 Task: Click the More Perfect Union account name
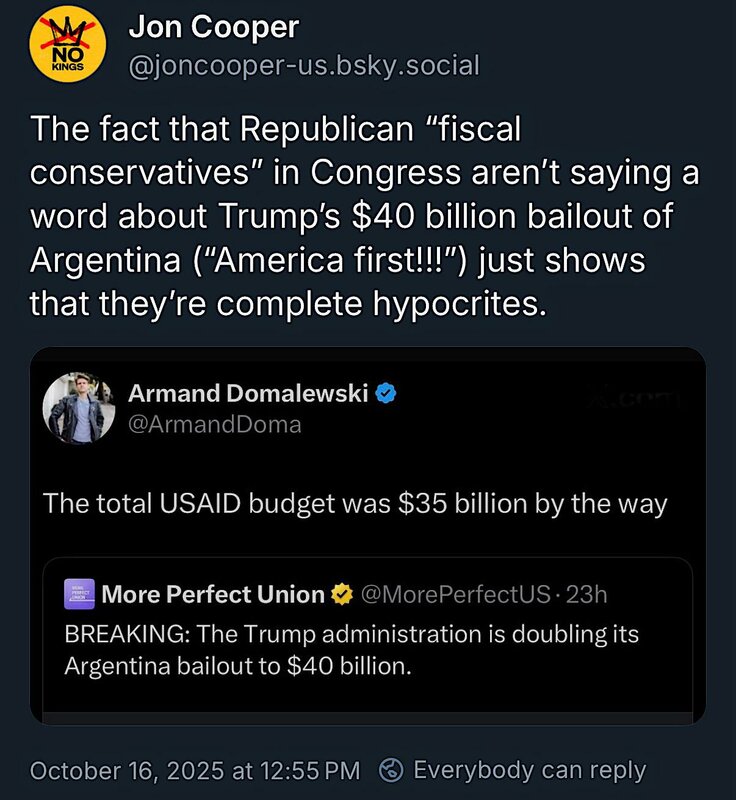pyautogui.click(x=213, y=595)
